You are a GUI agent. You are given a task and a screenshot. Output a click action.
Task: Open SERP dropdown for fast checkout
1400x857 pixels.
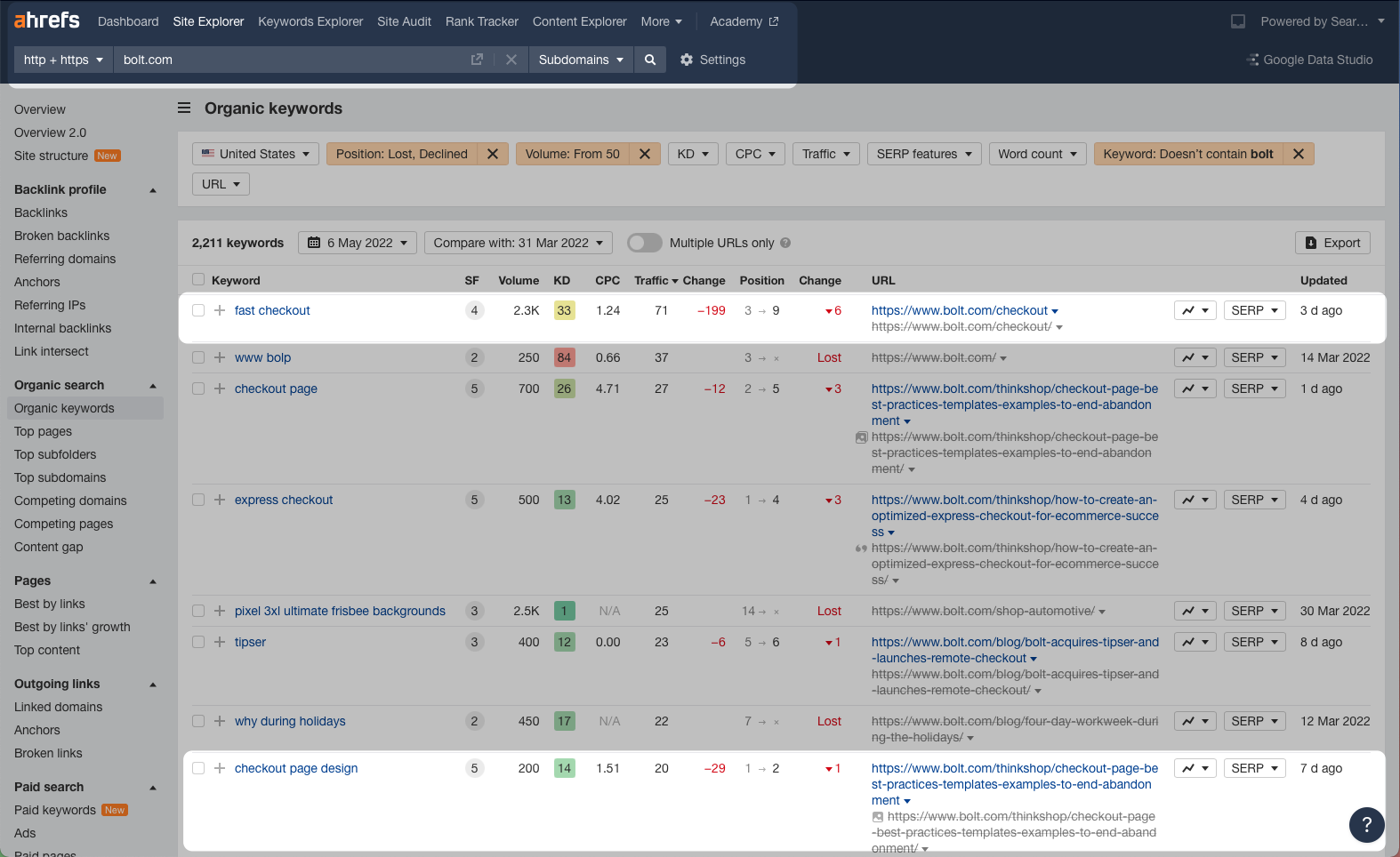[1255, 310]
